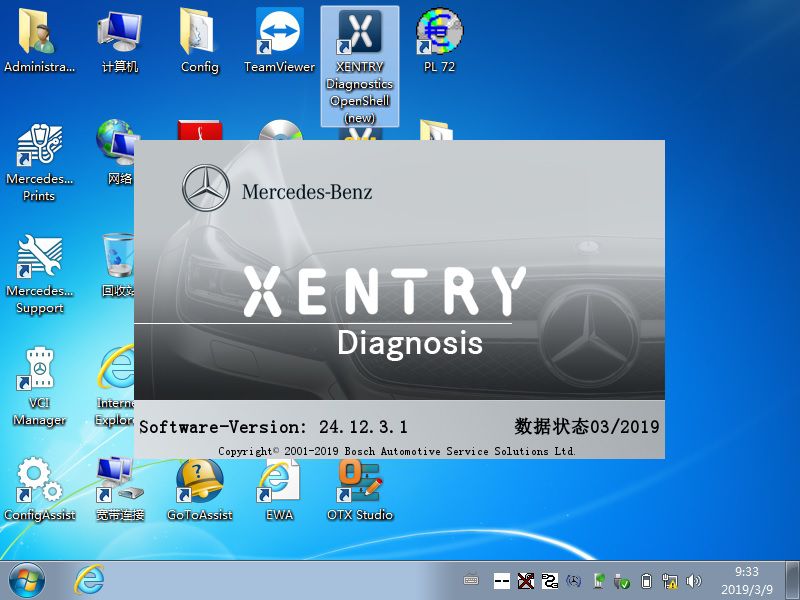Click the Mercedes star tray icon
The image size is (800, 600).
(574, 581)
